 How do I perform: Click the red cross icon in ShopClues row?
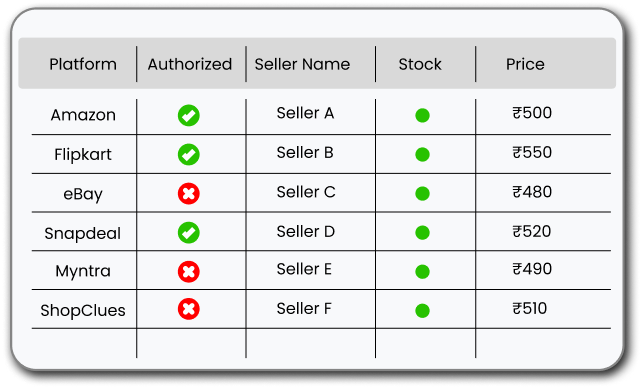coord(189,309)
